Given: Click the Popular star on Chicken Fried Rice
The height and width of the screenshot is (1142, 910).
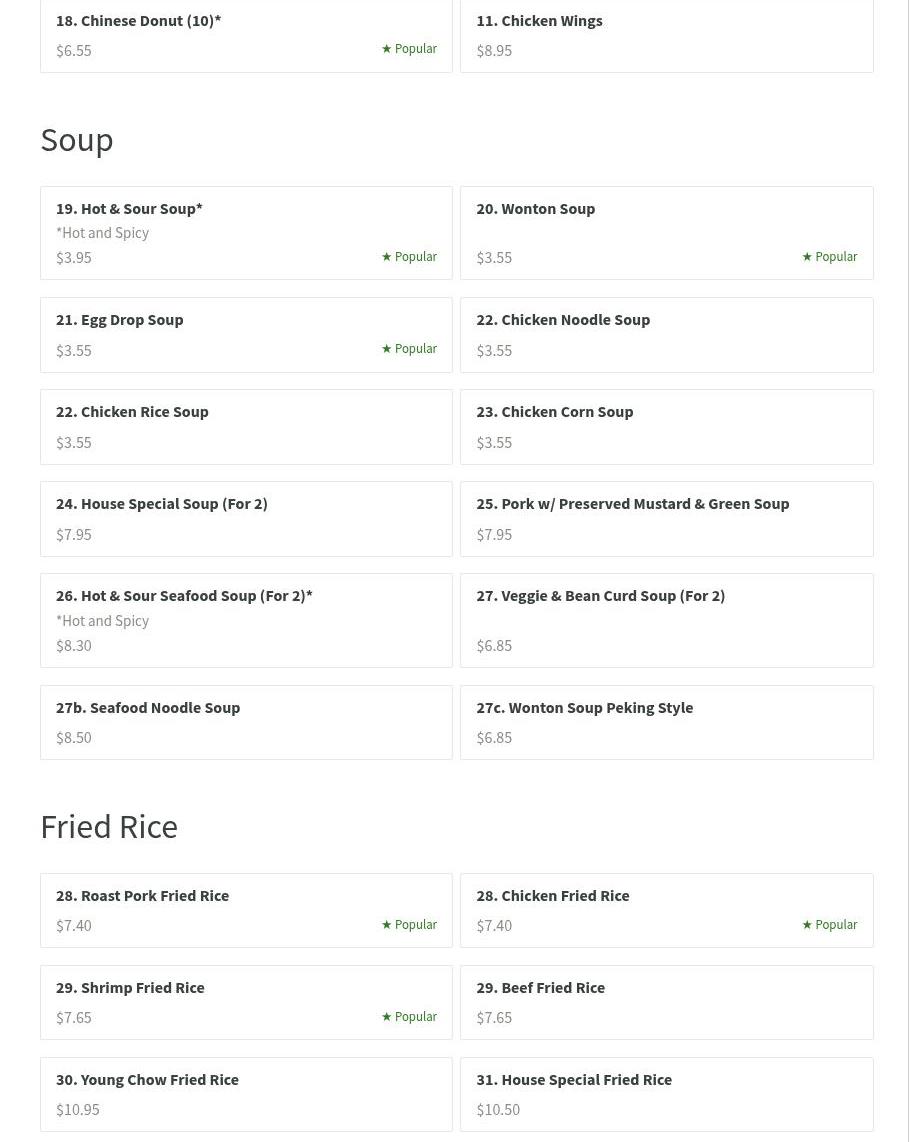Looking at the screenshot, I should [x=807, y=924].
